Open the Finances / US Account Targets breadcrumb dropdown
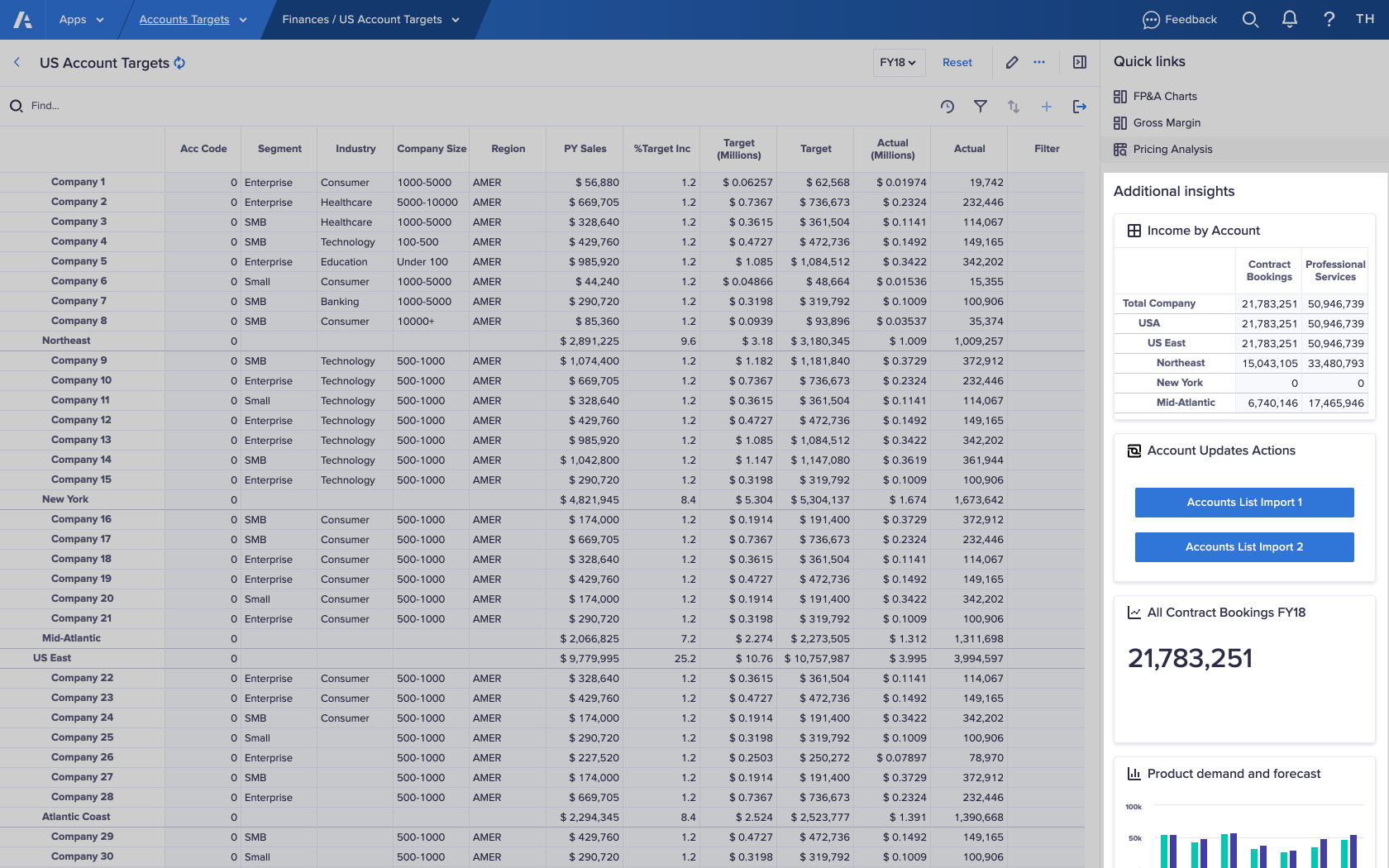Image resolution: width=1389 pixels, height=868 pixels. [370, 19]
